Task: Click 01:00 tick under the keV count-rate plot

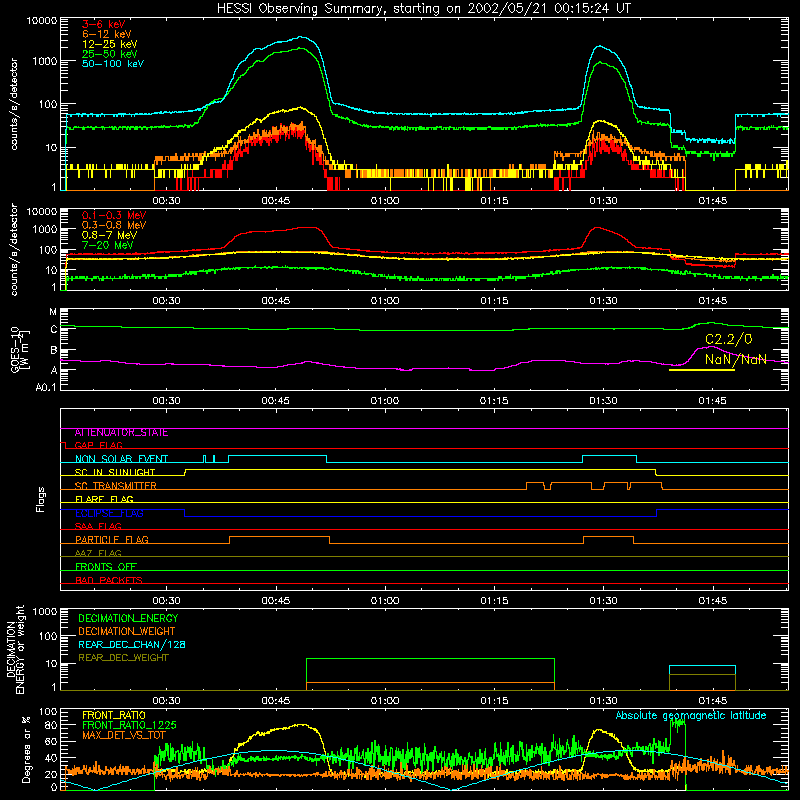Action: pyautogui.click(x=385, y=201)
